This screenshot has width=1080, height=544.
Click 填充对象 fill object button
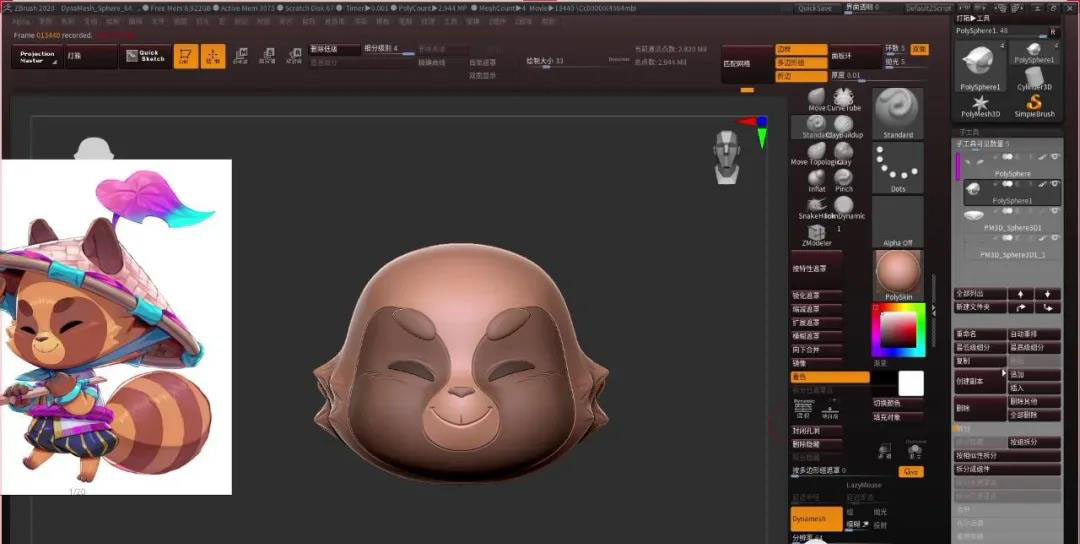click(x=897, y=417)
